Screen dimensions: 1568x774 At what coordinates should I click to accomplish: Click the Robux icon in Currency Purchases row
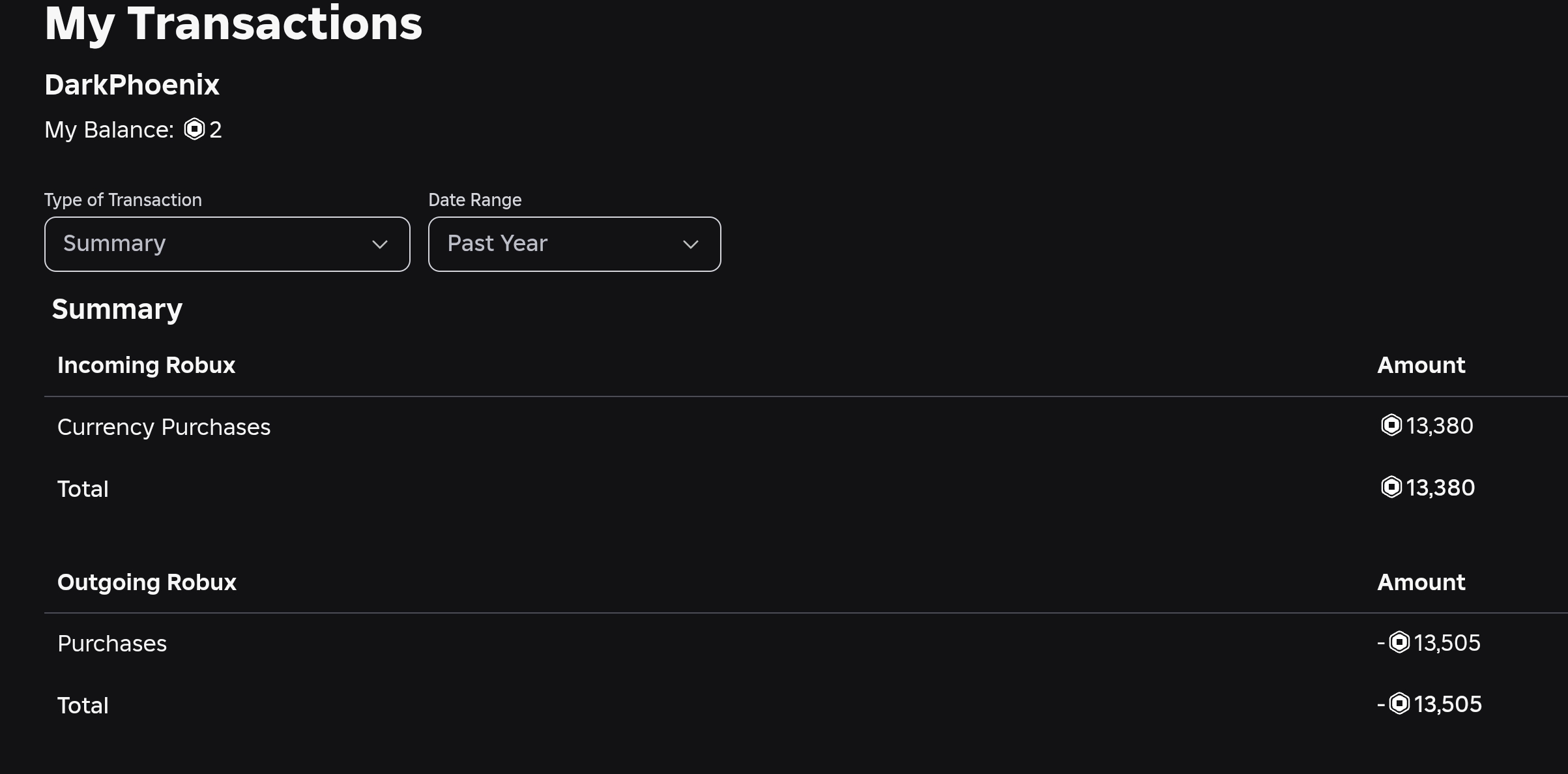[x=1391, y=426]
